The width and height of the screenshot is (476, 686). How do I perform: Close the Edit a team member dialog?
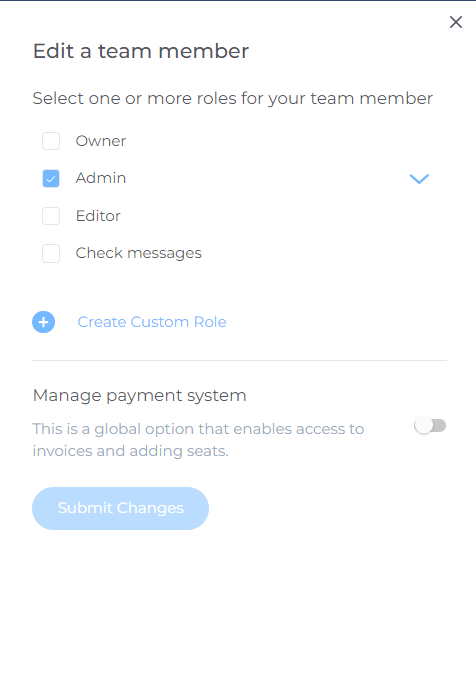point(456,22)
